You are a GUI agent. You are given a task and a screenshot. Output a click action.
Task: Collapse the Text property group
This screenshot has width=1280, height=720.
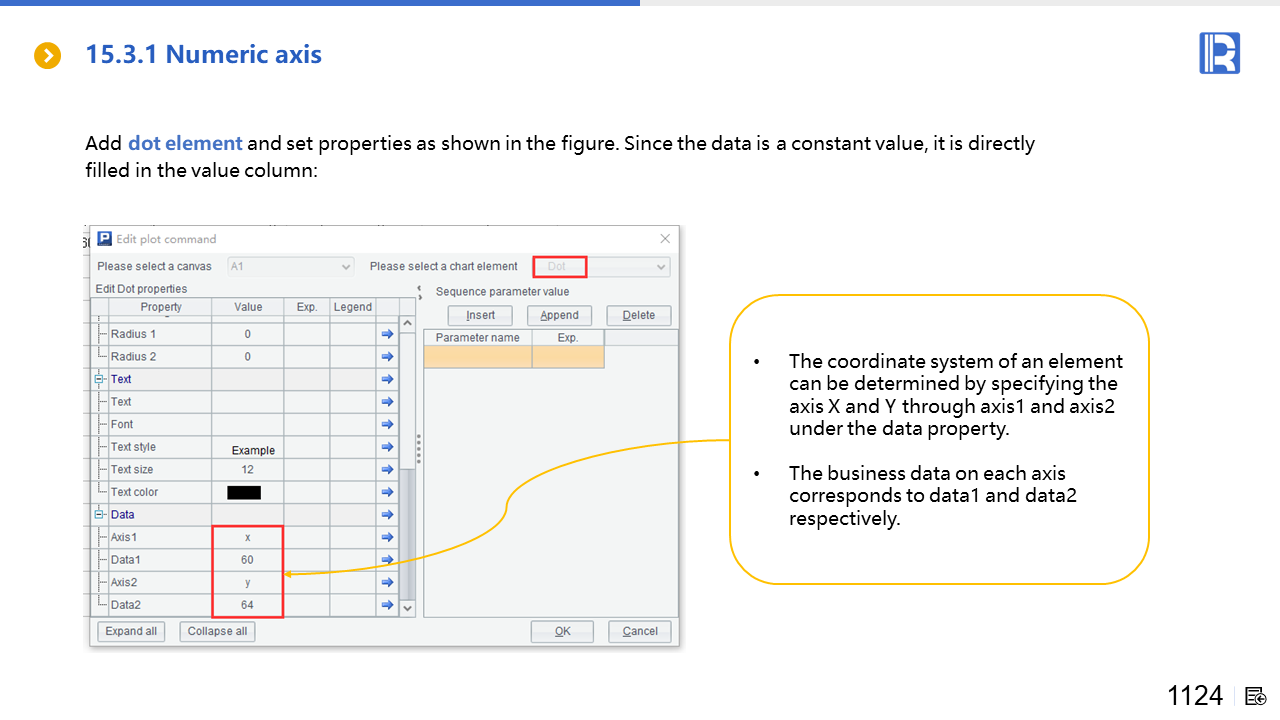[x=100, y=380]
